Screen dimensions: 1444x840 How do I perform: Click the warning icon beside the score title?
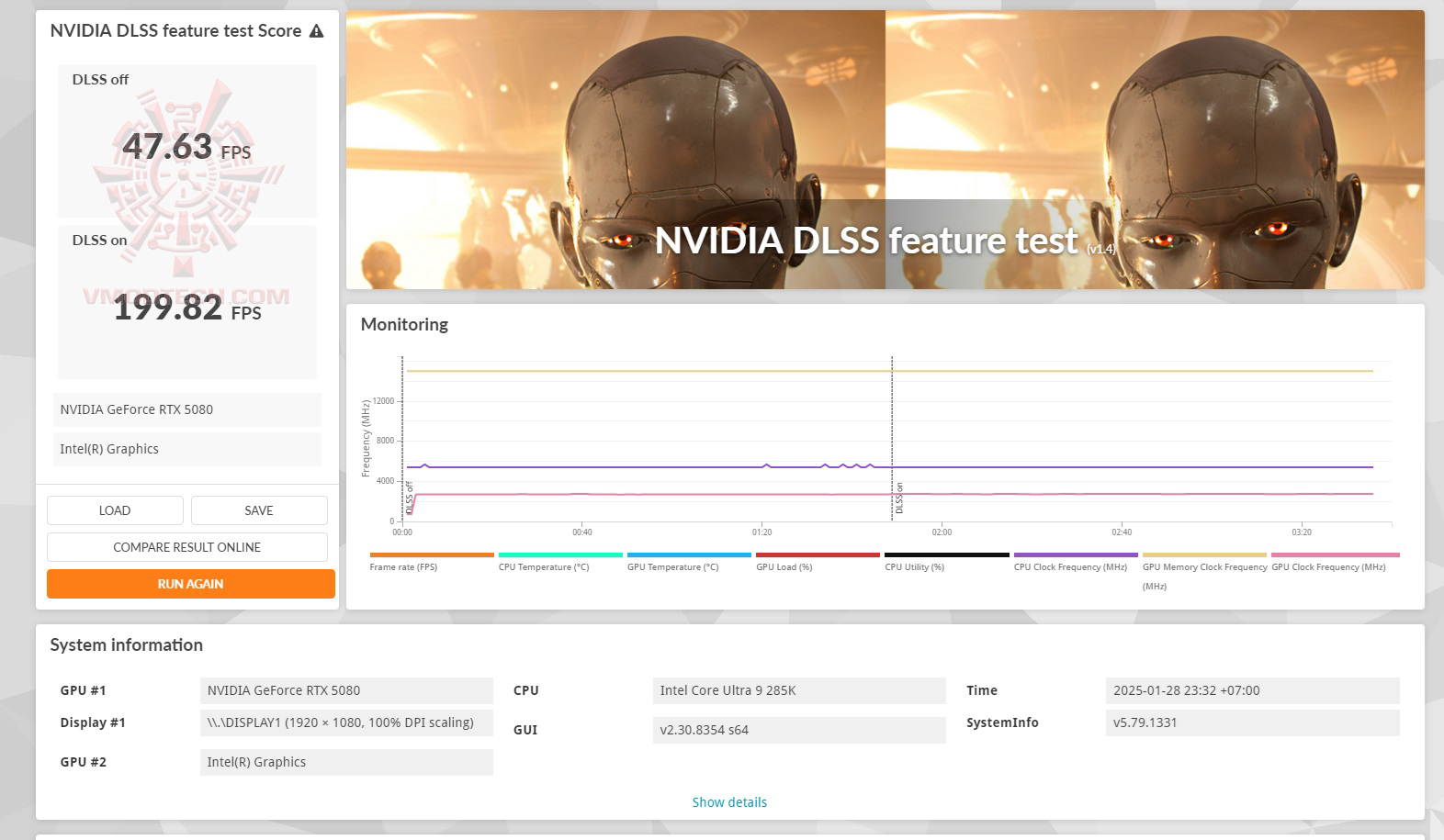coord(317,31)
